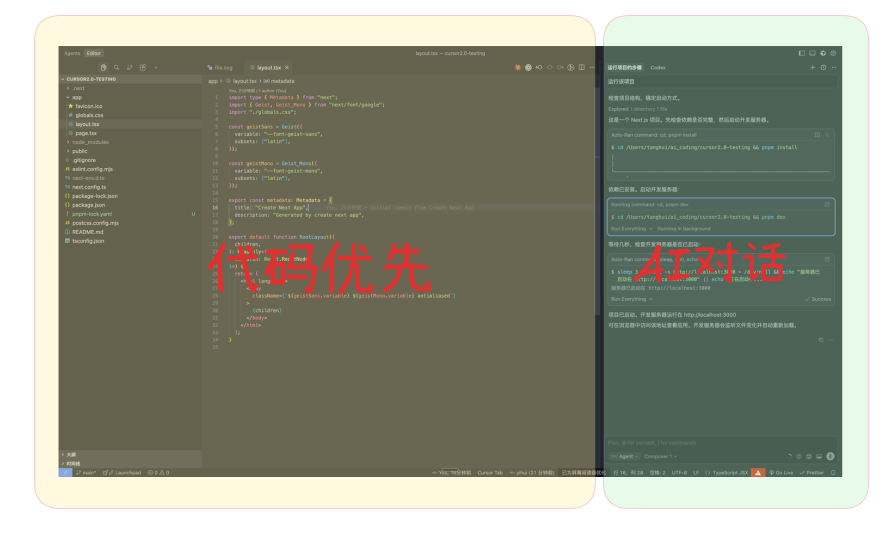Toggle the bottom panel layout icon
The width and height of the screenshot is (892, 541).
point(811,52)
